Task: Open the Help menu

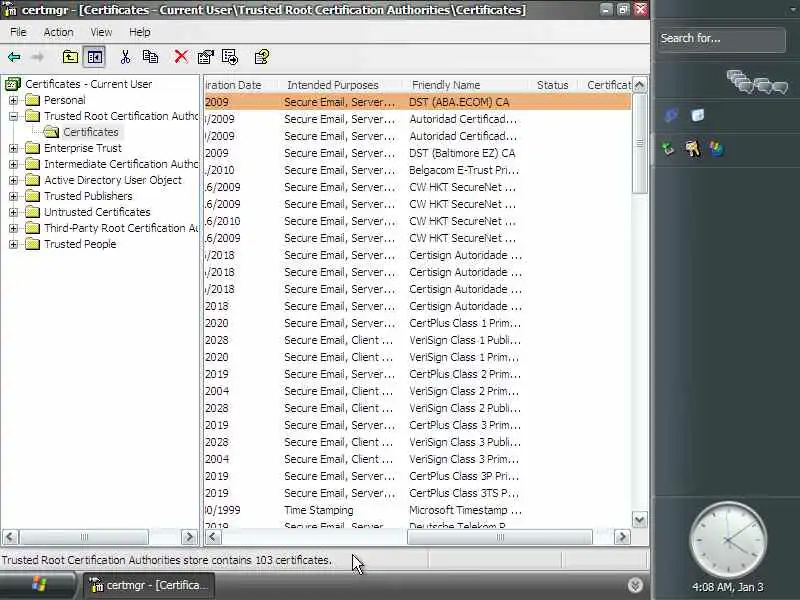Action: (x=139, y=32)
